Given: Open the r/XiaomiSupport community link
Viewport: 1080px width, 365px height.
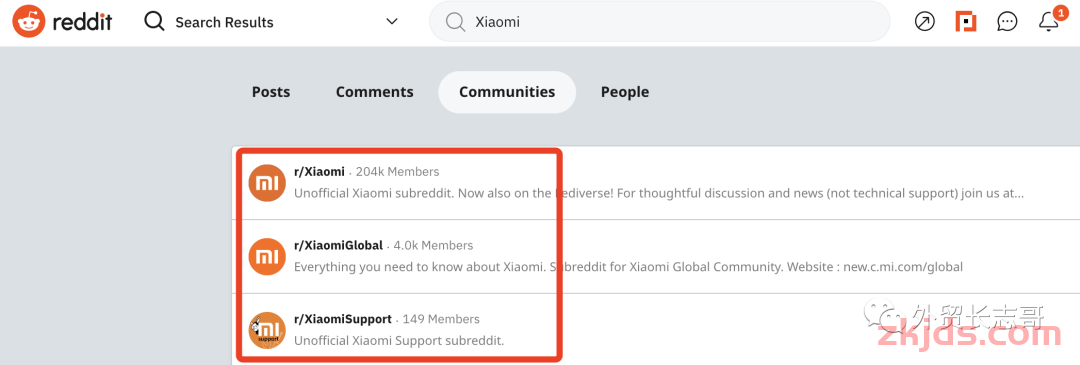Looking at the screenshot, I should (x=343, y=319).
